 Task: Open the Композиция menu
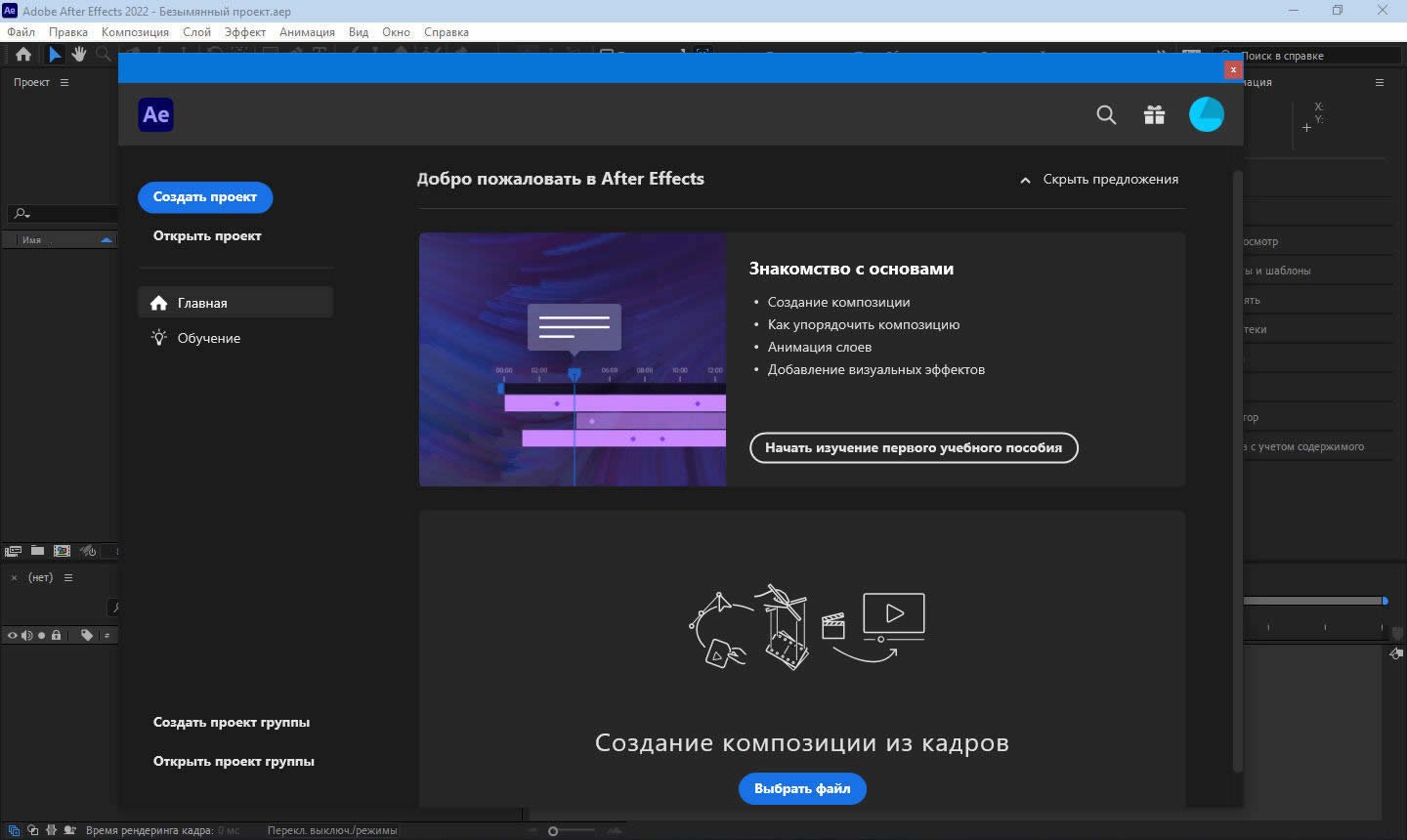135,32
